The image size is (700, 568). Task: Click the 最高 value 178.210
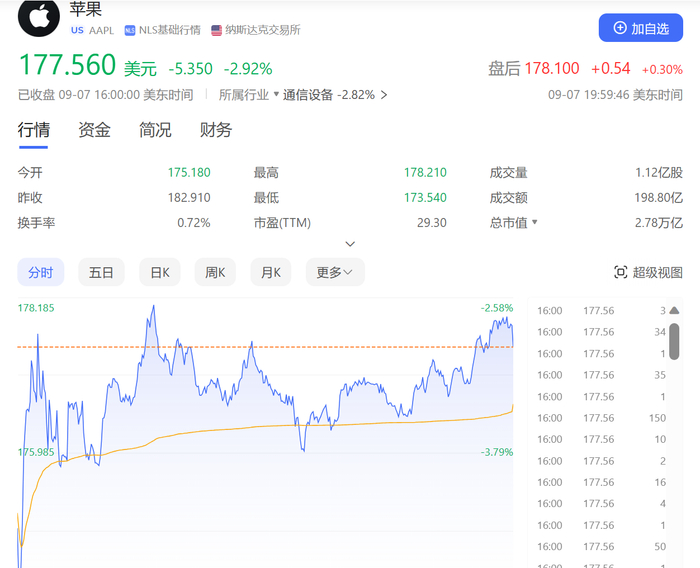point(425,172)
